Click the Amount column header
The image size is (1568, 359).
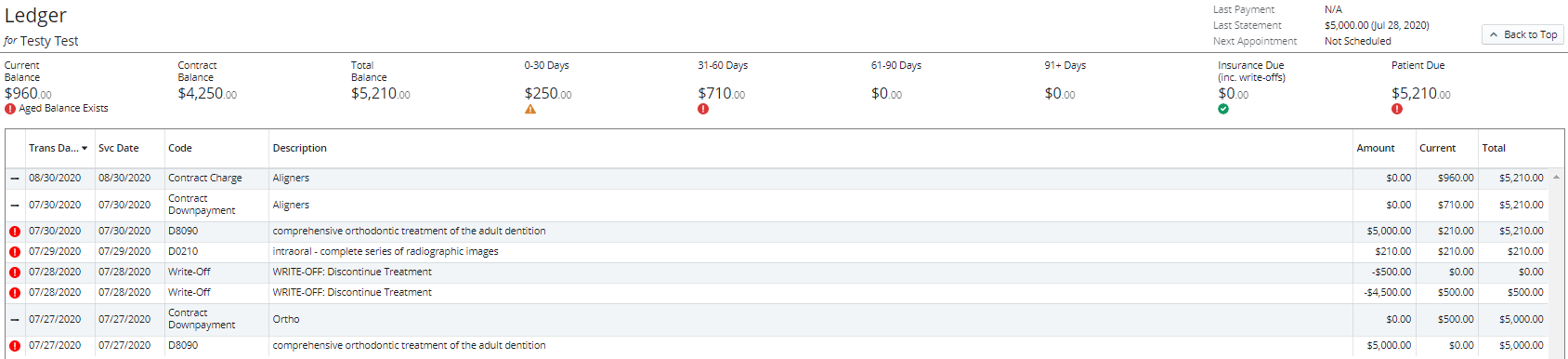tap(1376, 149)
